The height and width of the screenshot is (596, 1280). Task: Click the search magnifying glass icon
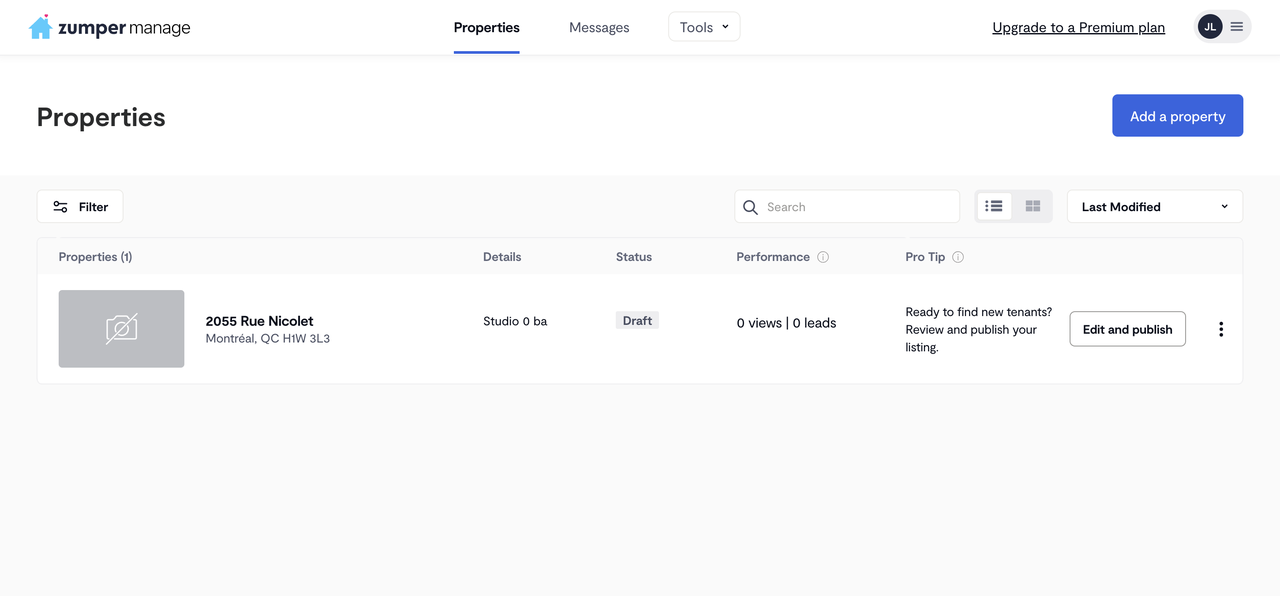pos(751,207)
